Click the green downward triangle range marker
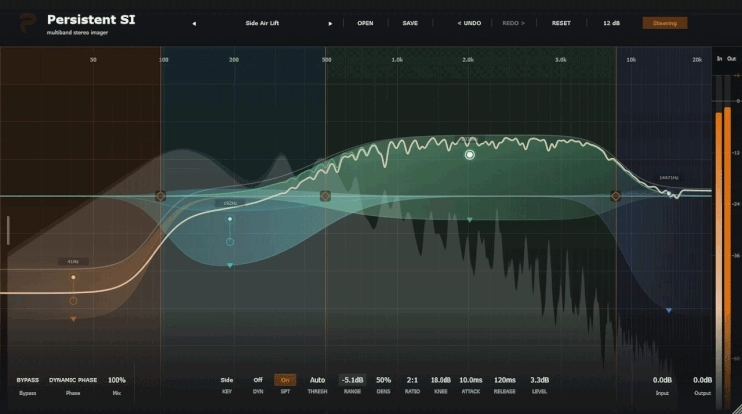The image size is (742, 414). coord(469,220)
